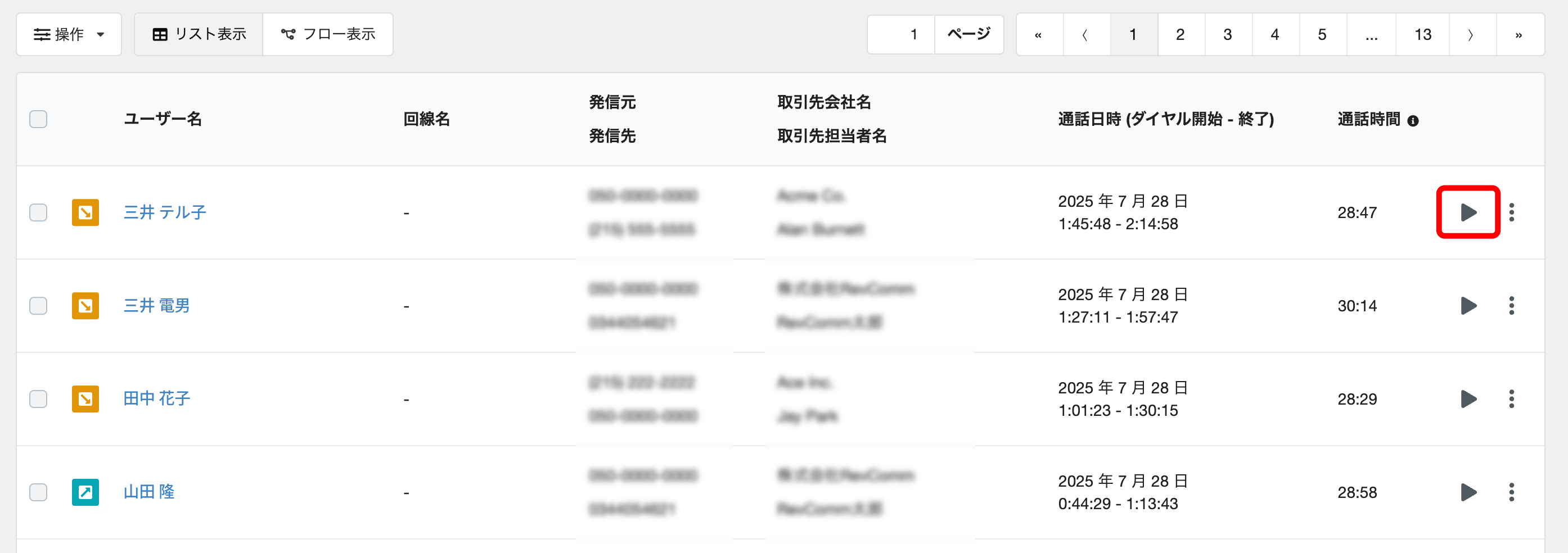Click the incoming call icon beside 三井 テル子
This screenshot has height=553, width=1568.
point(85,212)
